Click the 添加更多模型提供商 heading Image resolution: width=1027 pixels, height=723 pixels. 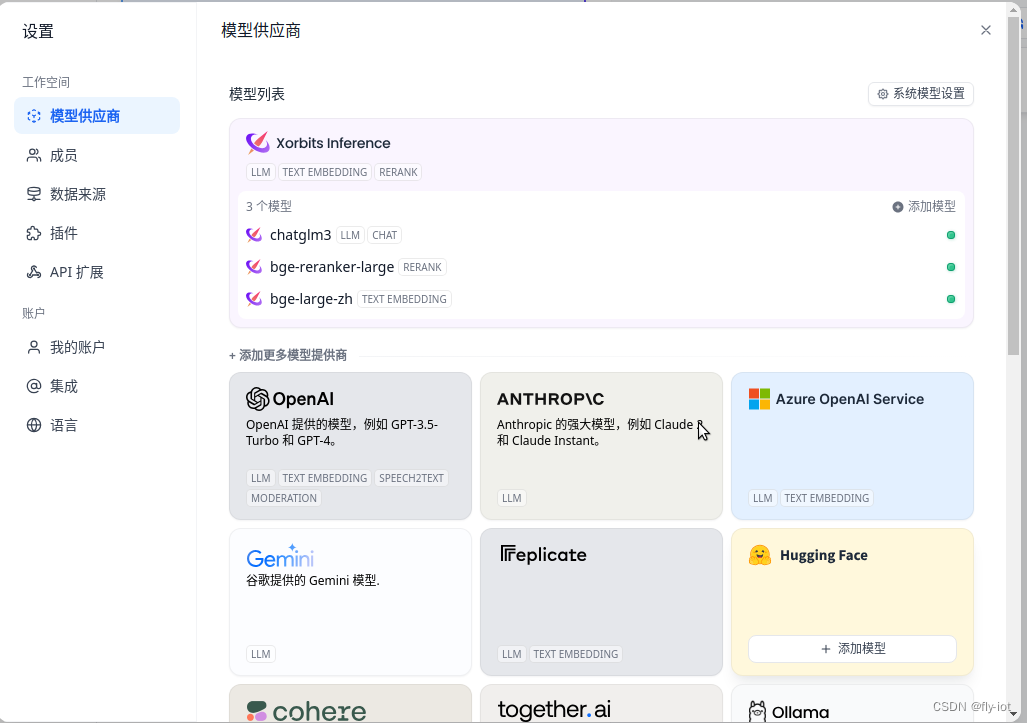[288, 355]
